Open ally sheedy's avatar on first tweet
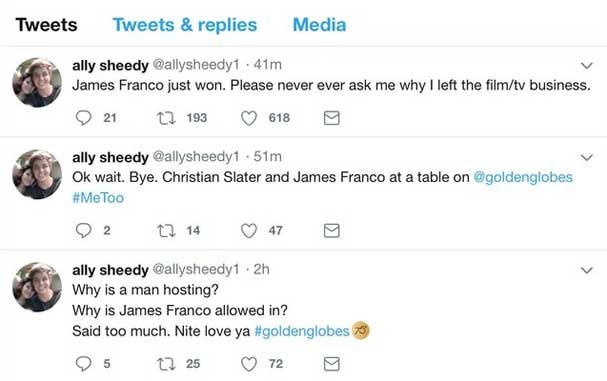 (37, 82)
